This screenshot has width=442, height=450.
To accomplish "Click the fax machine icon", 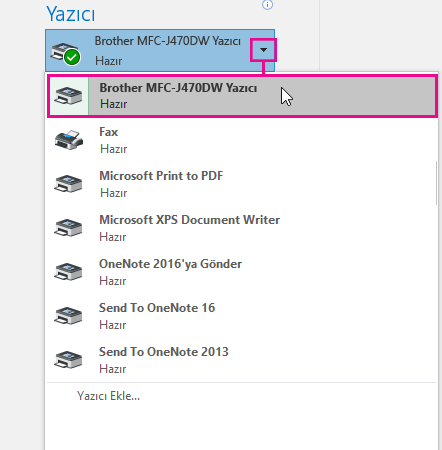I will [x=69, y=140].
